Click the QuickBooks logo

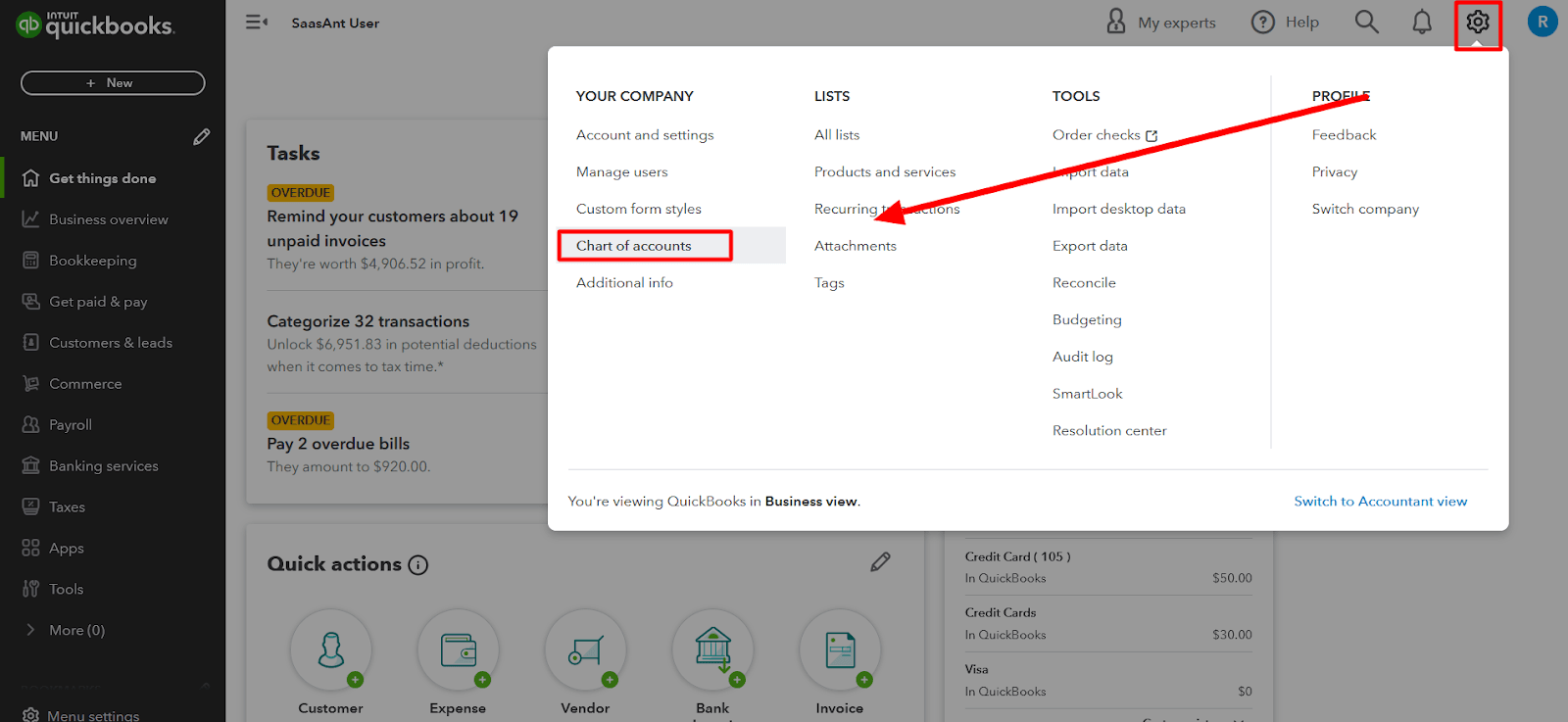95,24
